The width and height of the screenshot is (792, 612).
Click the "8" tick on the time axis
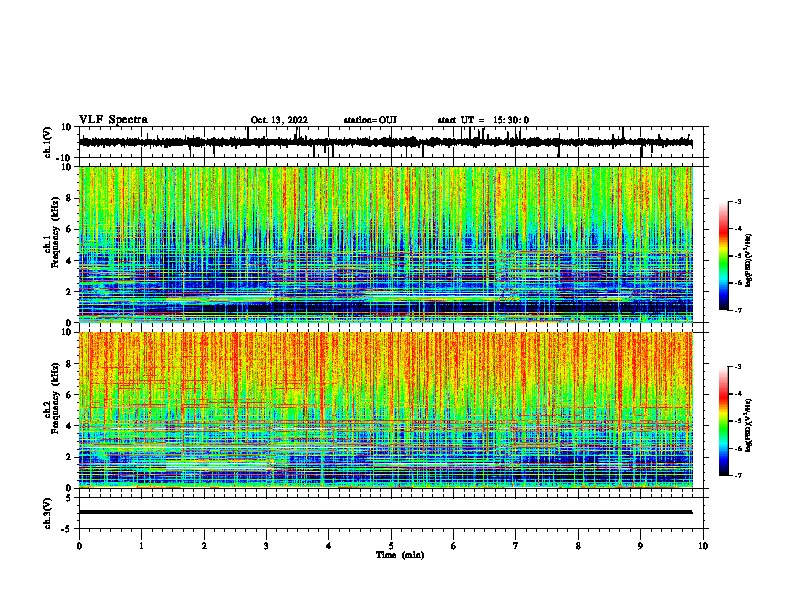pyautogui.click(x=578, y=546)
